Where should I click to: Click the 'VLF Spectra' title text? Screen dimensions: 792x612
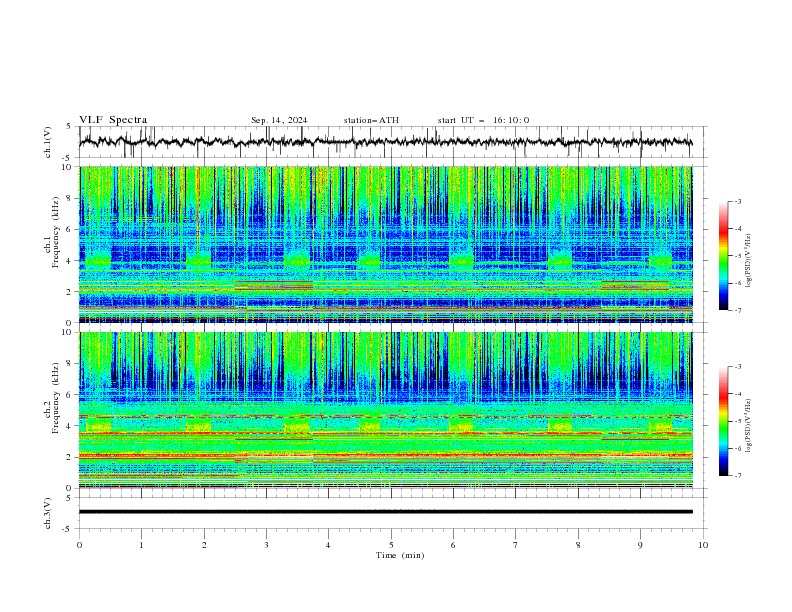pyautogui.click(x=113, y=120)
